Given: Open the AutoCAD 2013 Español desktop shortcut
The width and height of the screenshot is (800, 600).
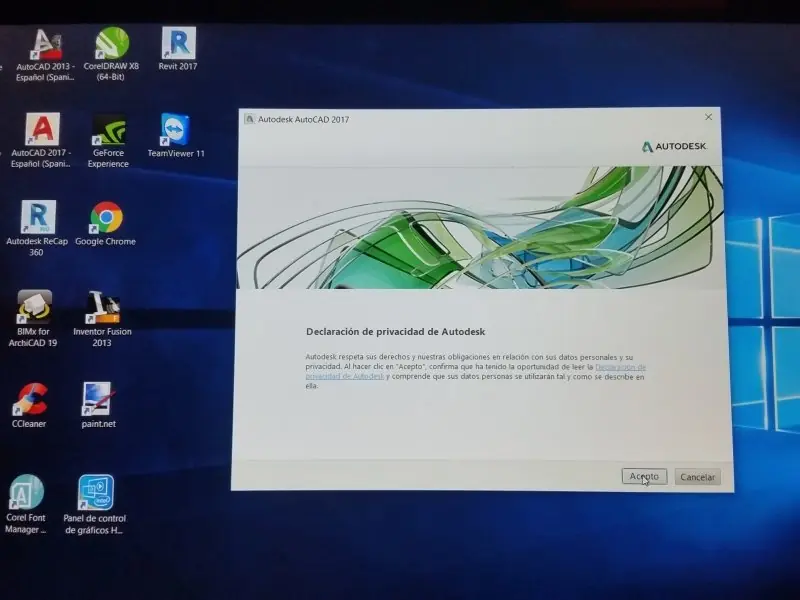Looking at the screenshot, I should coord(46,55).
